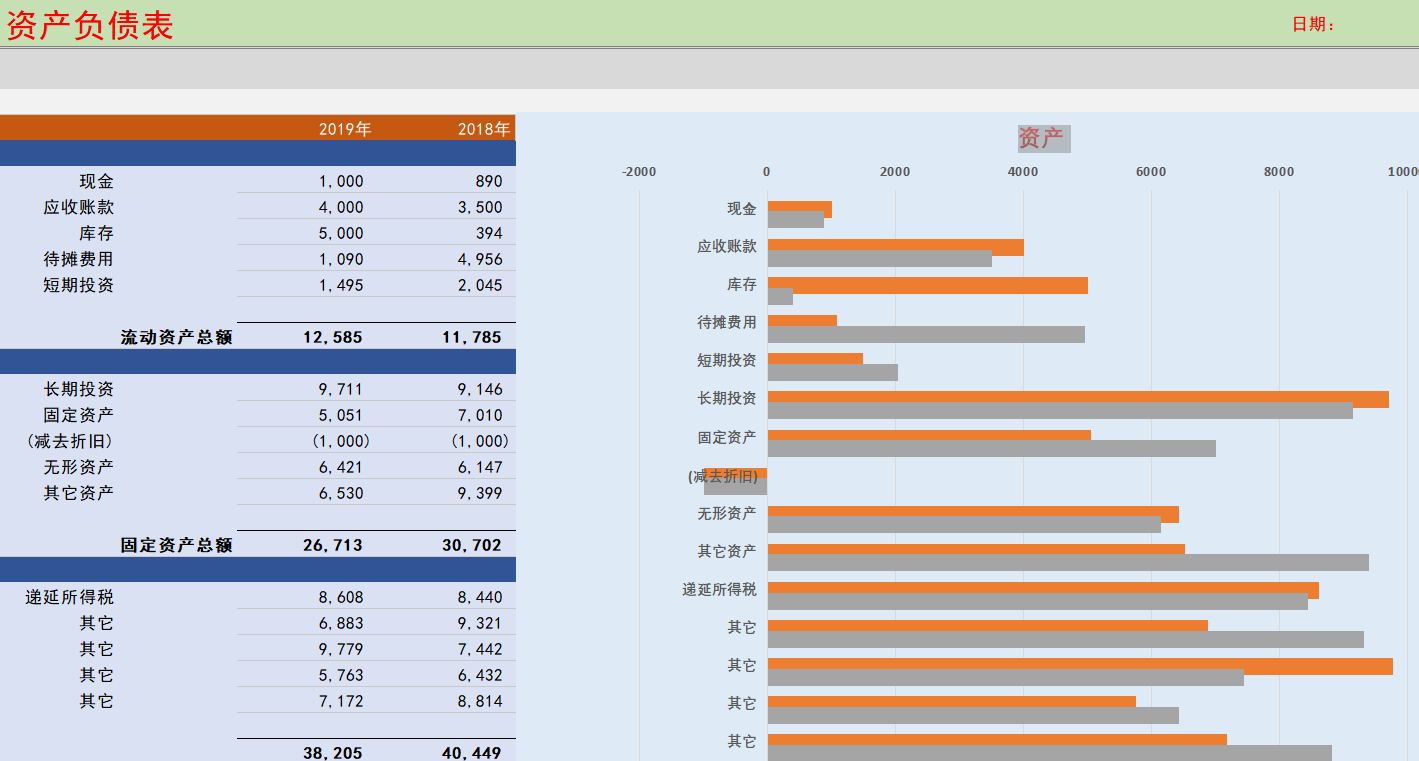1419x761 pixels.
Task: Select the cell containing 5,051
Action: (x=341, y=415)
